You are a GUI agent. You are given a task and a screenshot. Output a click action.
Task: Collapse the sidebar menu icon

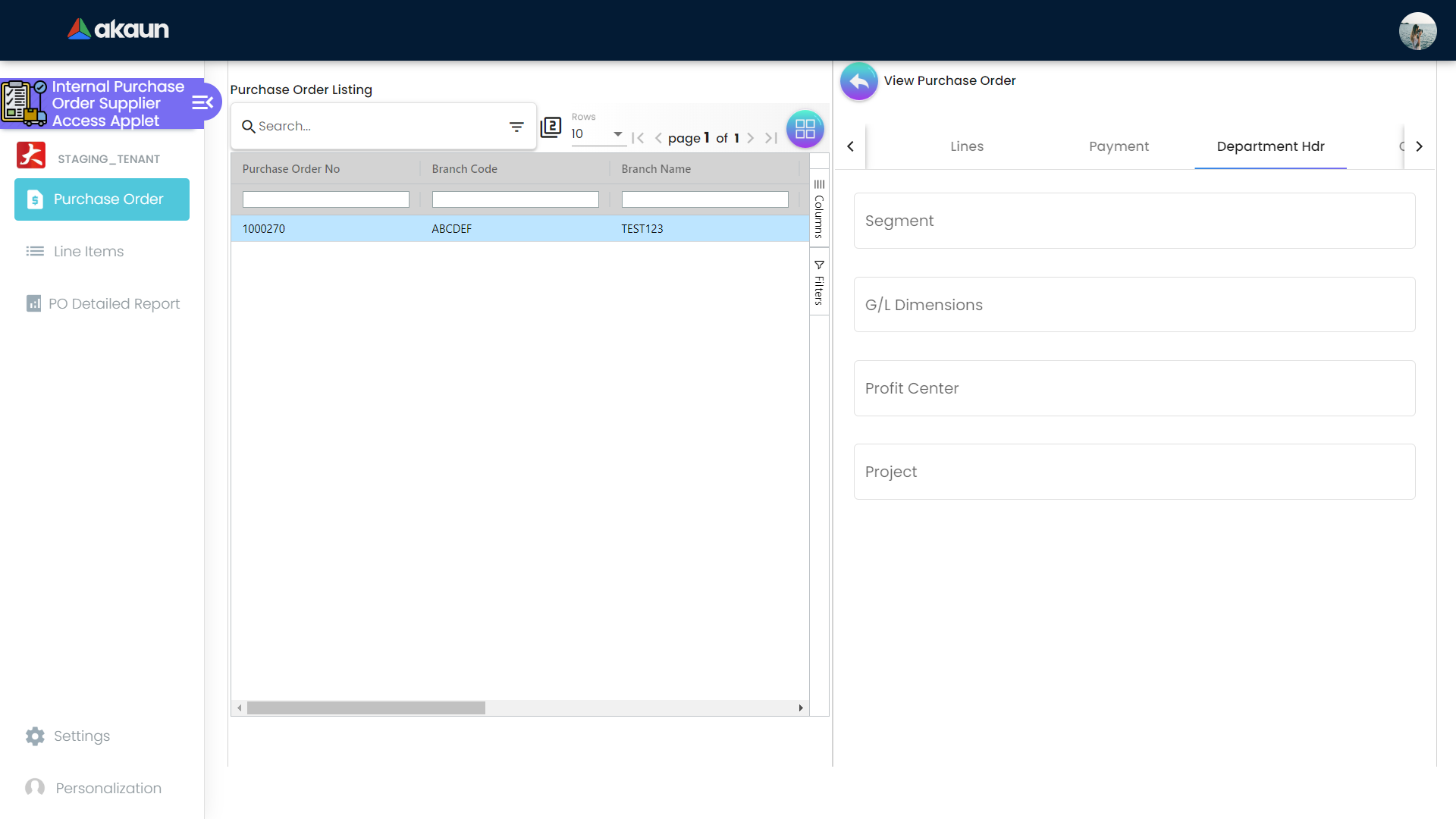[x=202, y=102]
